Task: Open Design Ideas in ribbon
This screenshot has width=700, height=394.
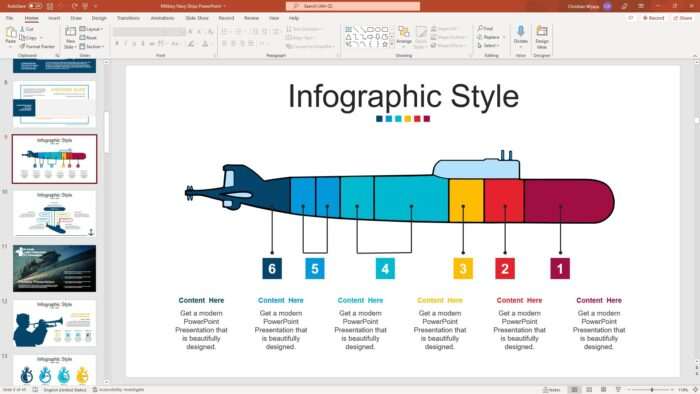Action: [x=542, y=37]
